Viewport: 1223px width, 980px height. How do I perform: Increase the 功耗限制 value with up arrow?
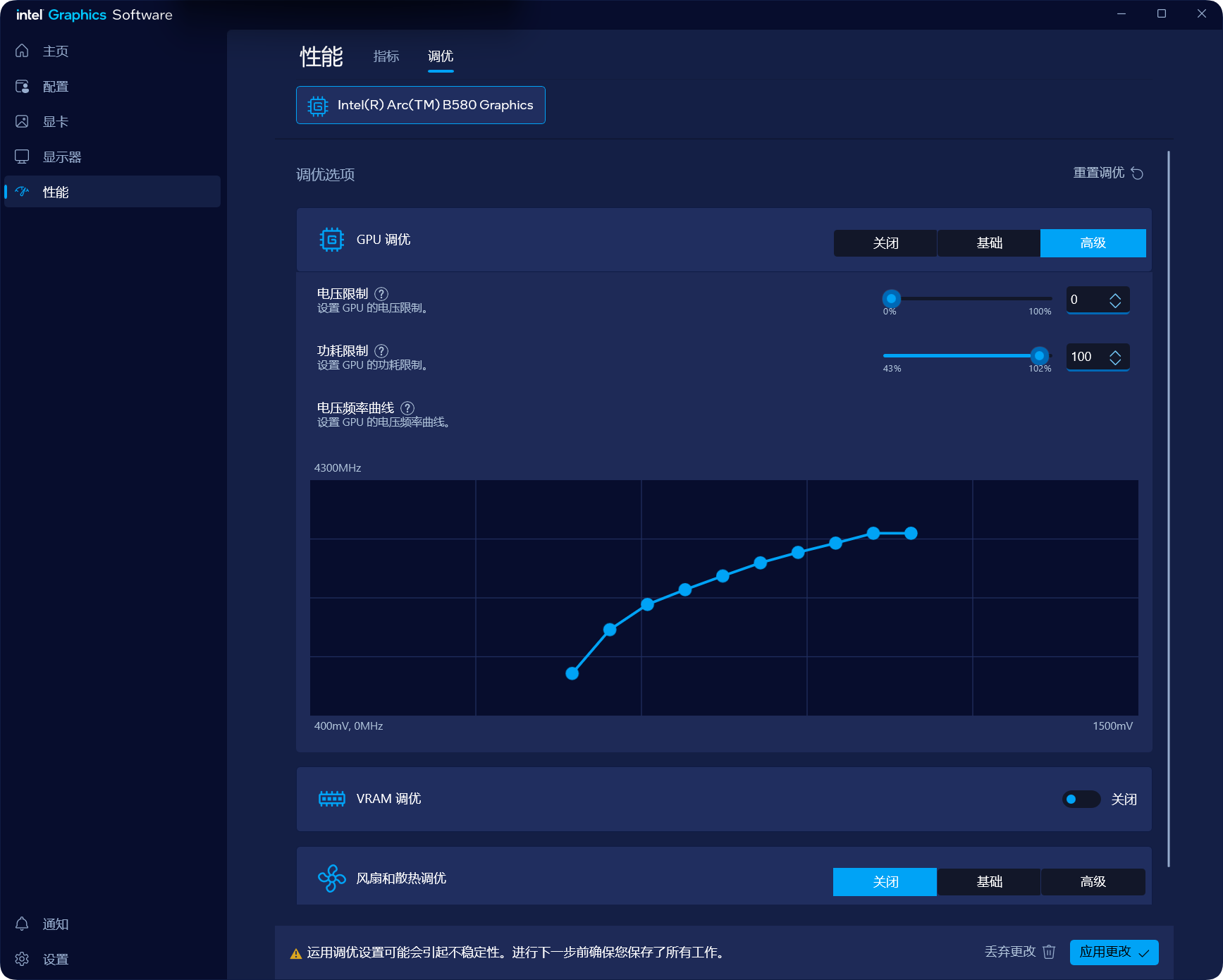click(x=1115, y=353)
